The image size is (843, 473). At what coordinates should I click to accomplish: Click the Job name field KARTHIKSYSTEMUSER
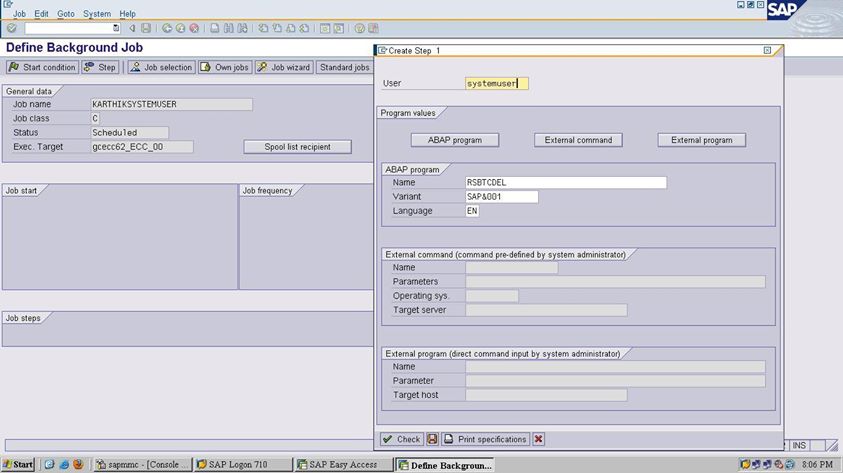pyautogui.click(x=172, y=104)
